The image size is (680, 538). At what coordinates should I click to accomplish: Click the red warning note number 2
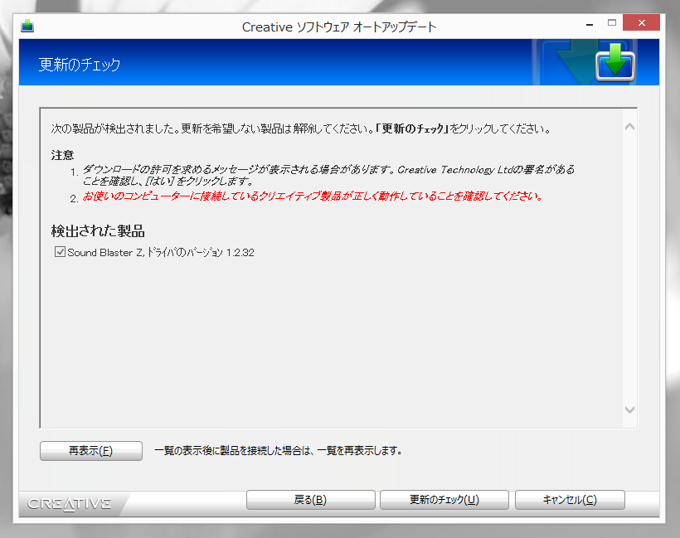[x=312, y=196]
